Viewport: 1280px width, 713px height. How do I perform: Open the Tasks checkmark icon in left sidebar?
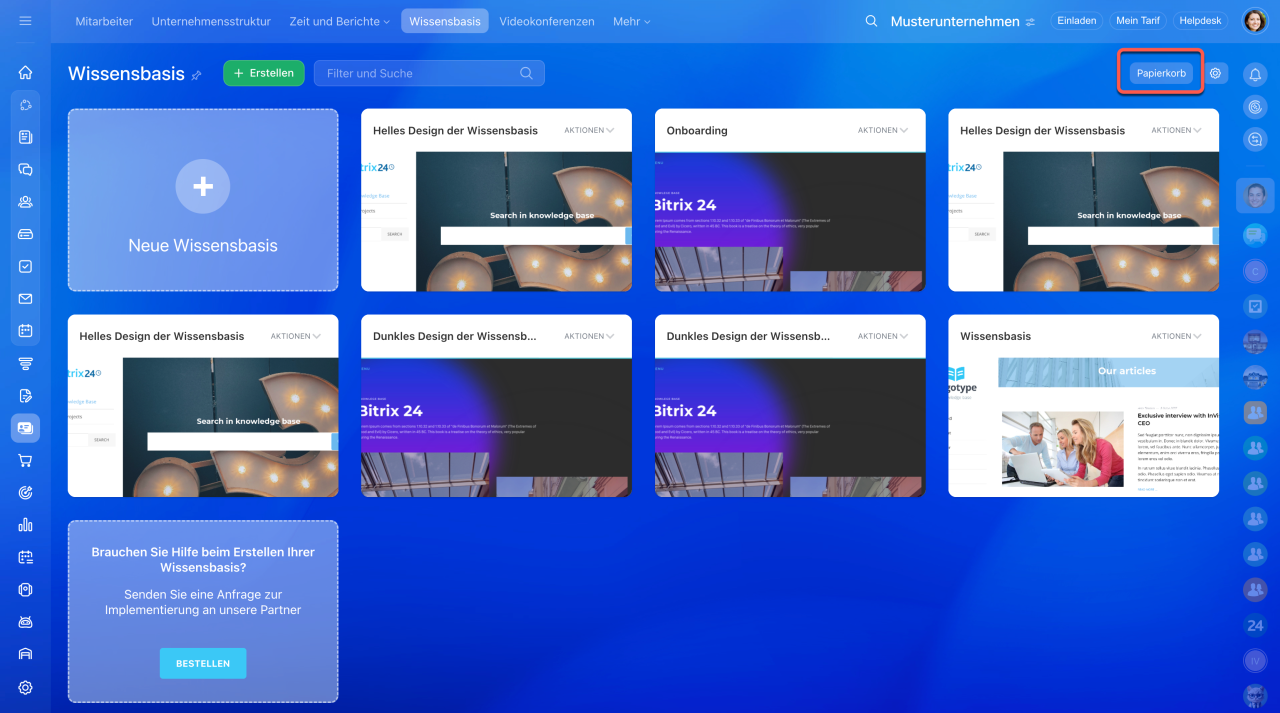pos(25,267)
